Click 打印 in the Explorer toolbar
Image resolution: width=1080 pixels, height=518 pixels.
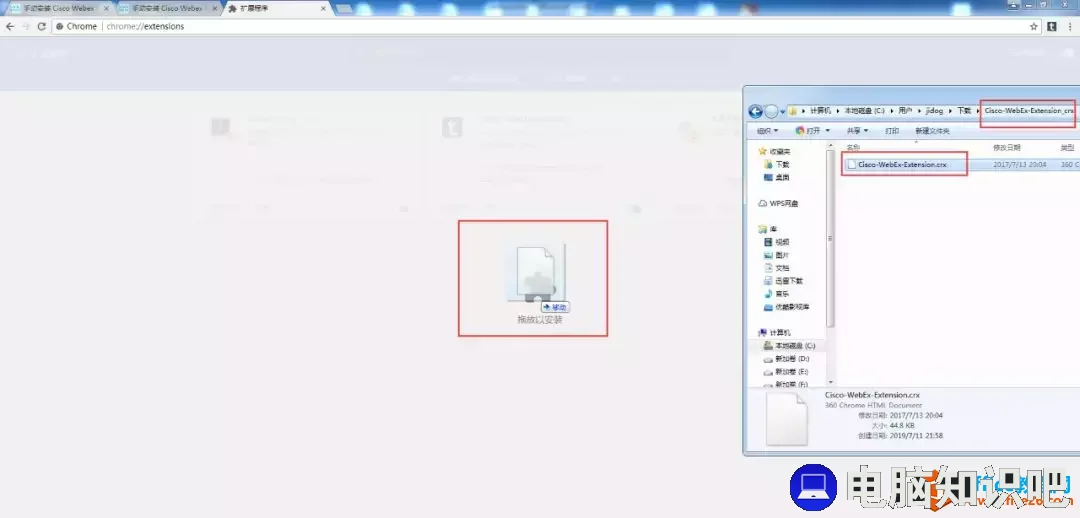[x=892, y=130]
